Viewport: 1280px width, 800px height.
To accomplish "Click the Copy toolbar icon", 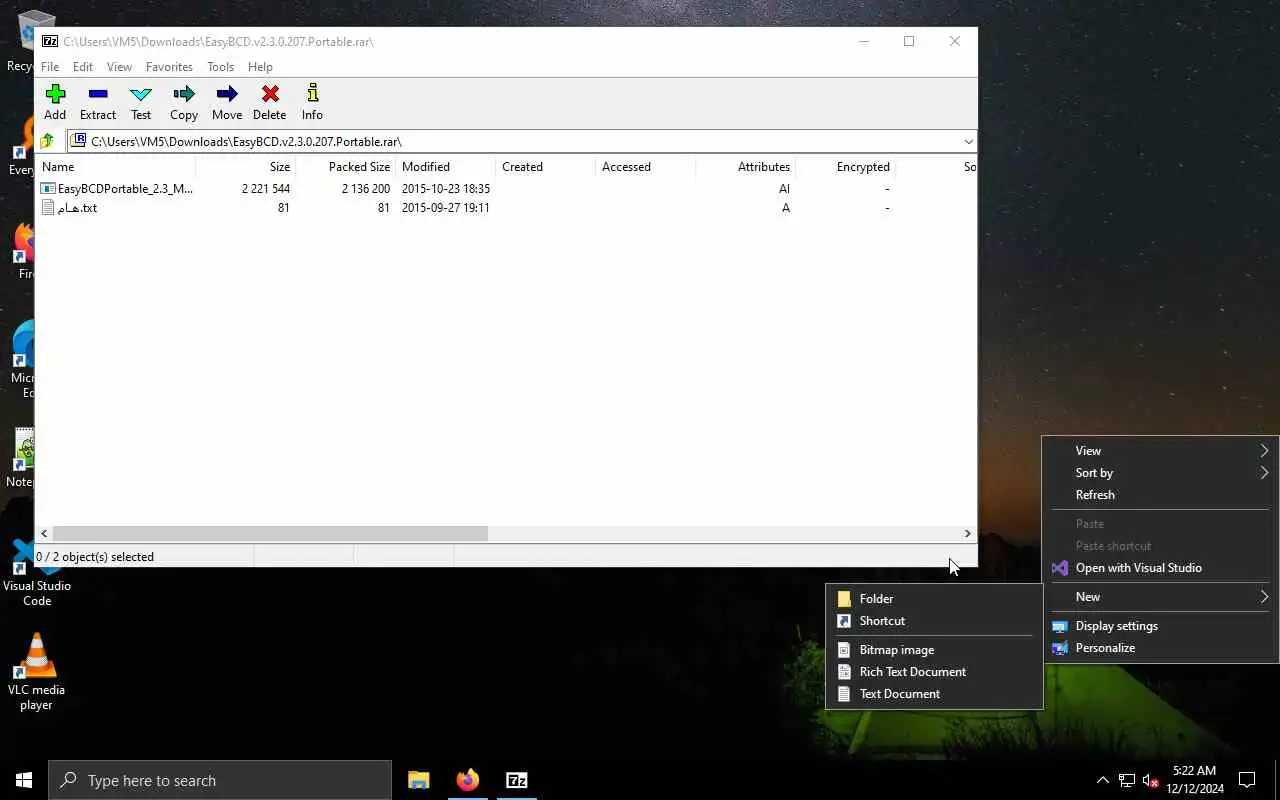I will click(x=184, y=94).
